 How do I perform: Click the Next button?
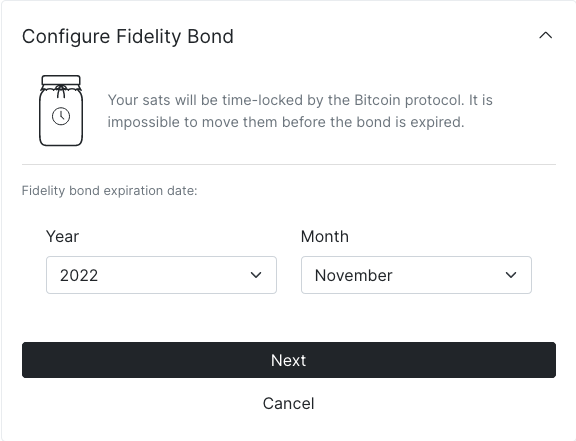[289, 360]
